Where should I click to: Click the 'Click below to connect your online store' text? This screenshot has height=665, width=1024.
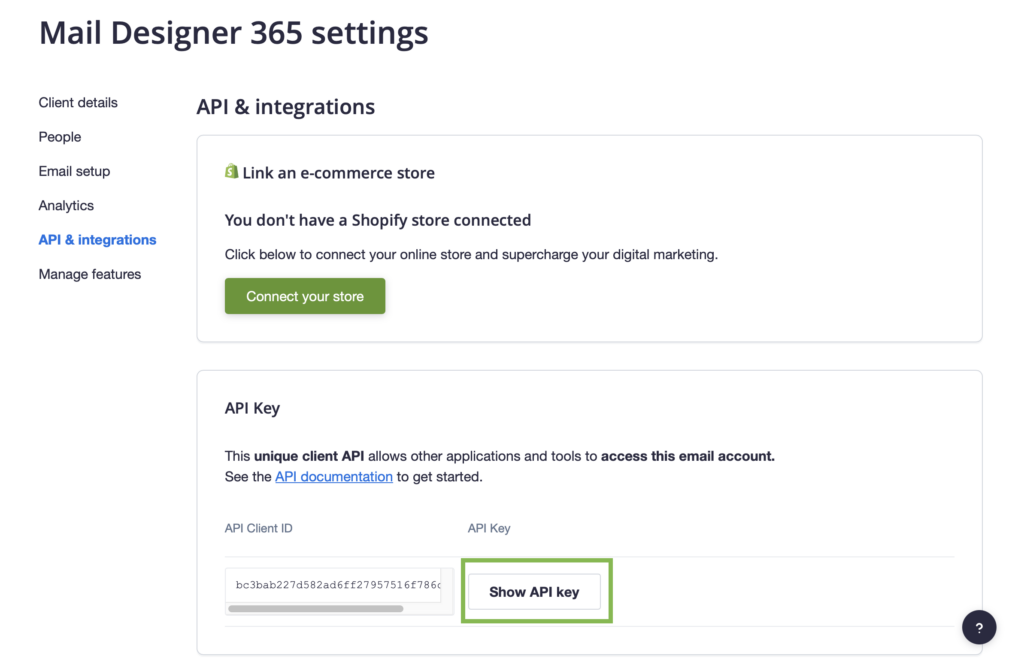[471, 255]
